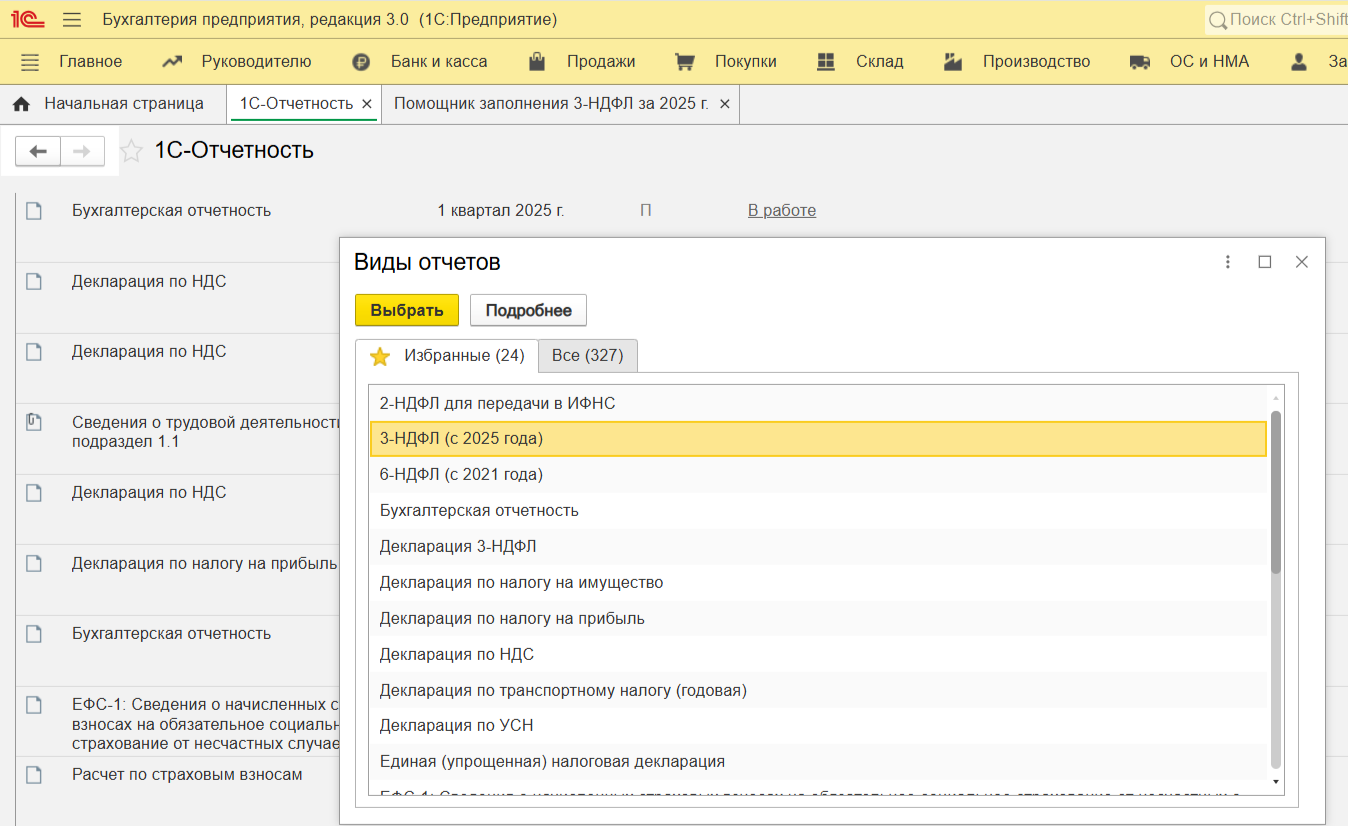Open the sections panel icon beside Главное
1348x826 pixels.
tap(30, 62)
